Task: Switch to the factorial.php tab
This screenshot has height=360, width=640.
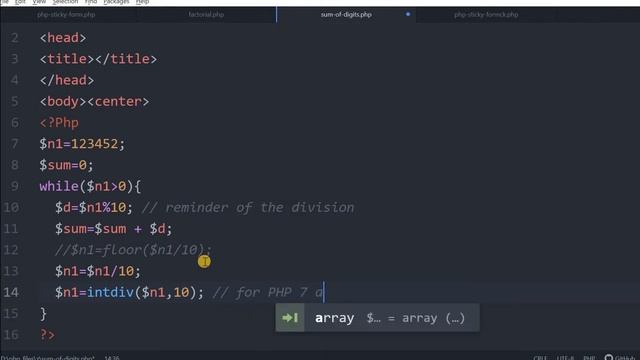Action: pyautogui.click(x=206, y=15)
